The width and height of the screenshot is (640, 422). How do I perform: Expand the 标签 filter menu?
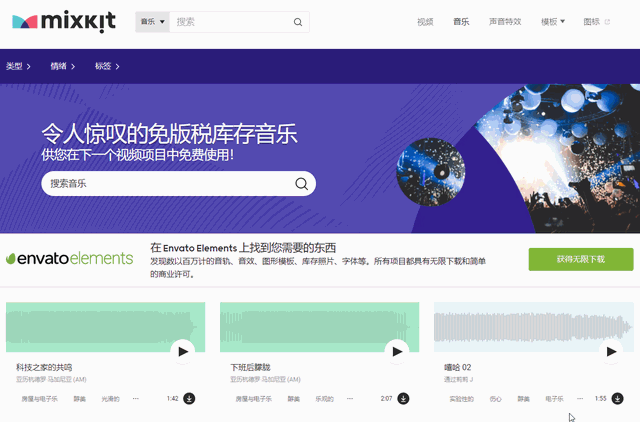point(107,66)
